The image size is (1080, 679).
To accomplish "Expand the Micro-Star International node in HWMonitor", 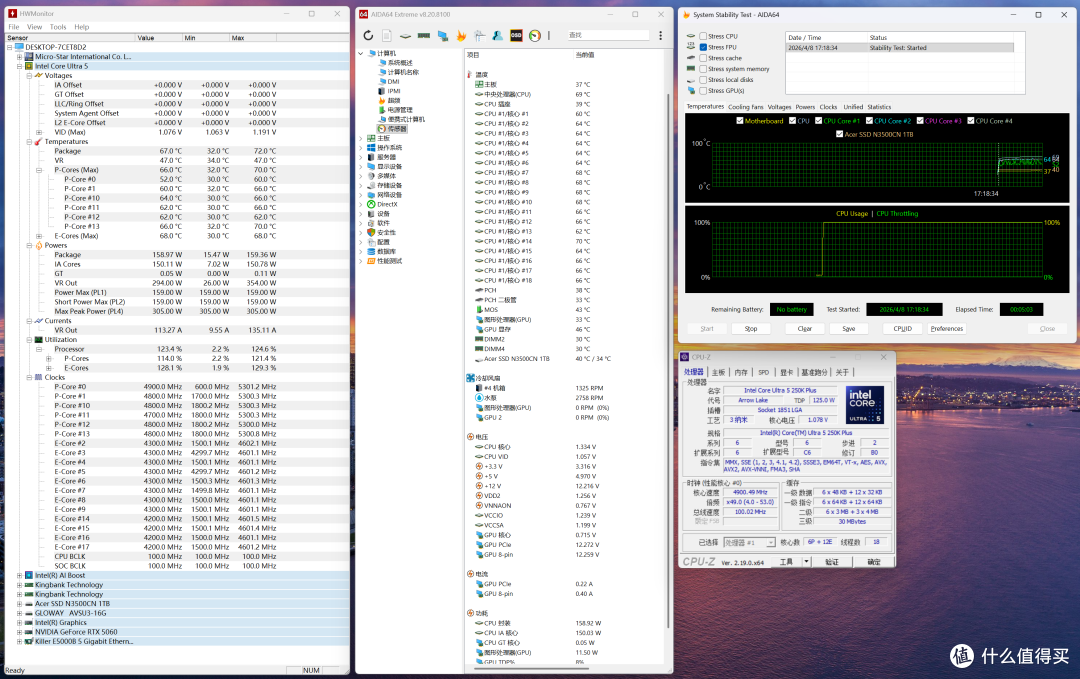I will coord(19,57).
